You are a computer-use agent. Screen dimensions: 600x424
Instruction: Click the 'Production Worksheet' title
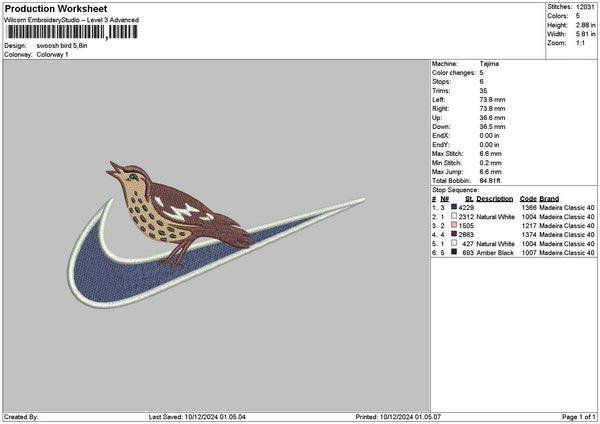click(56, 8)
